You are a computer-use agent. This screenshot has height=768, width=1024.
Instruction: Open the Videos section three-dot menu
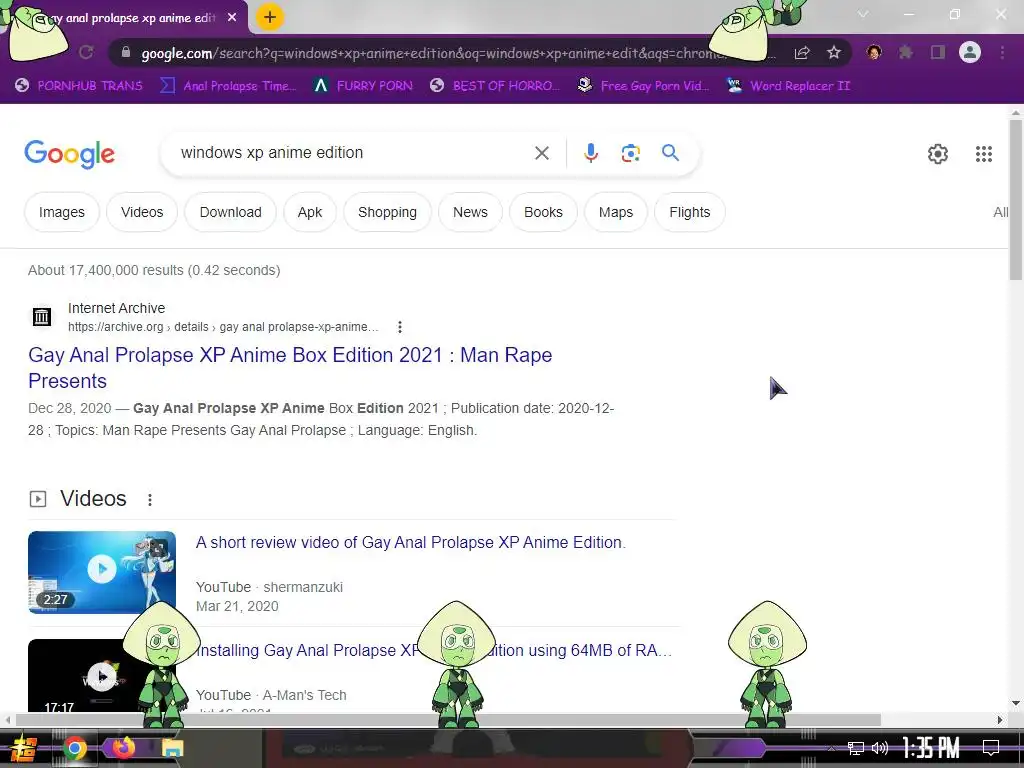[150, 500]
